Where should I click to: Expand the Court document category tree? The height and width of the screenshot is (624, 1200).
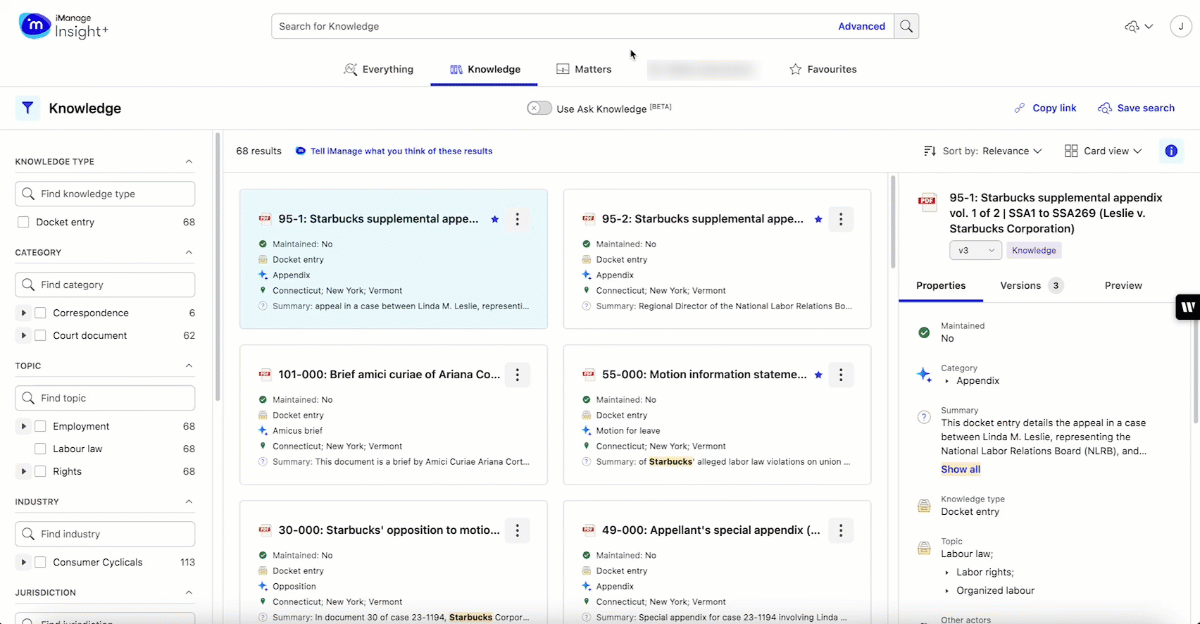point(23,336)
